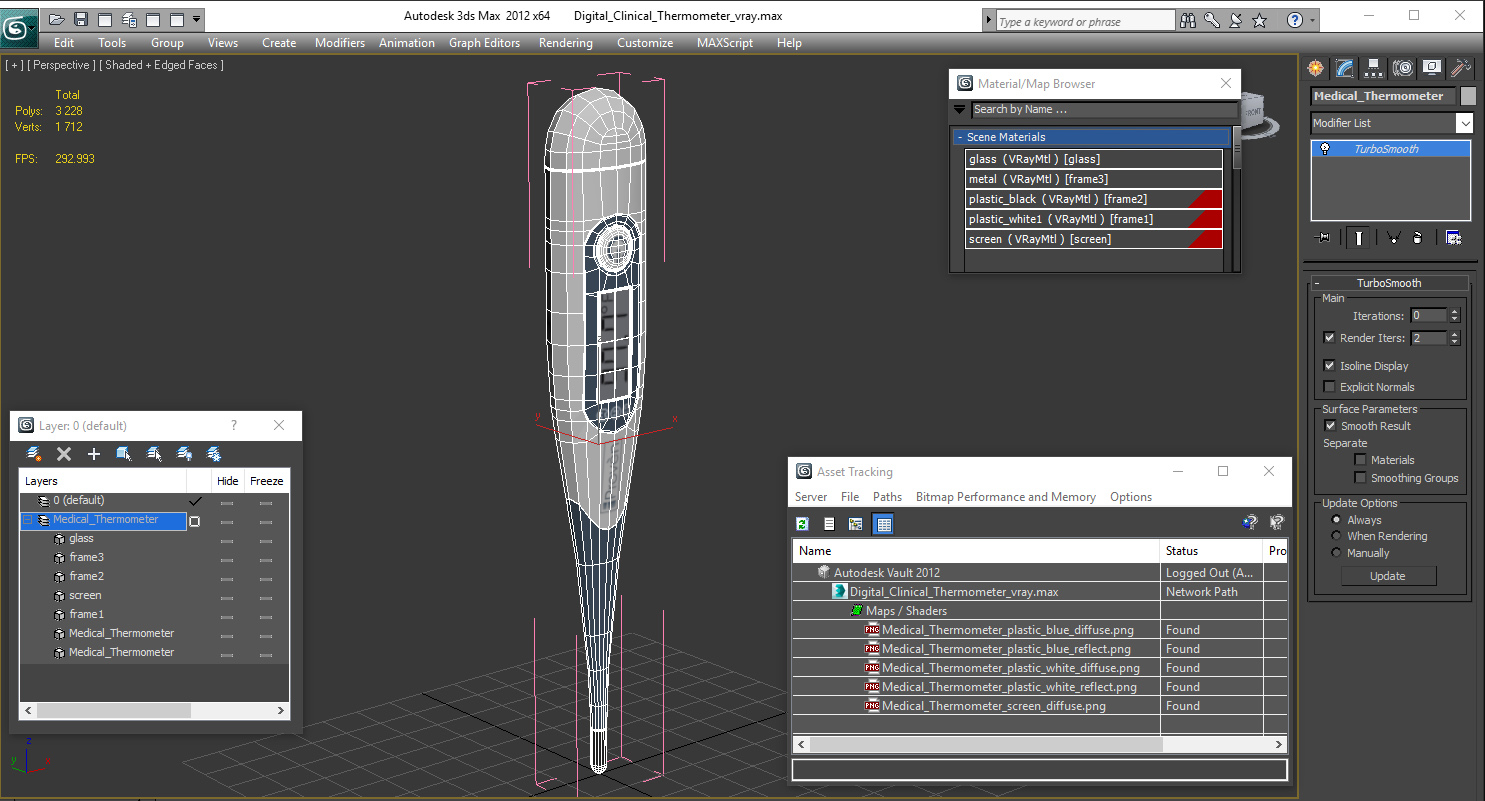The image size is (1485, 801).
Task: Select the Always update option radio
Action: point(1336,520)
